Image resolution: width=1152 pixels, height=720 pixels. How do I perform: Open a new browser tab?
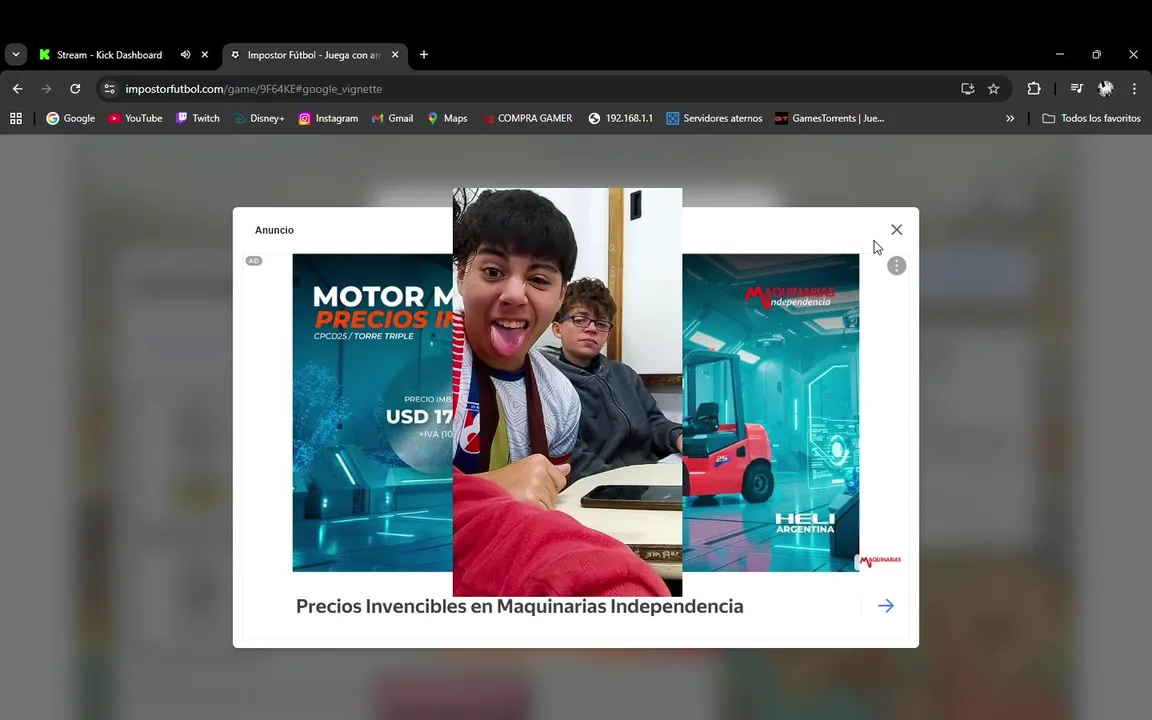(x=424, y=54)
